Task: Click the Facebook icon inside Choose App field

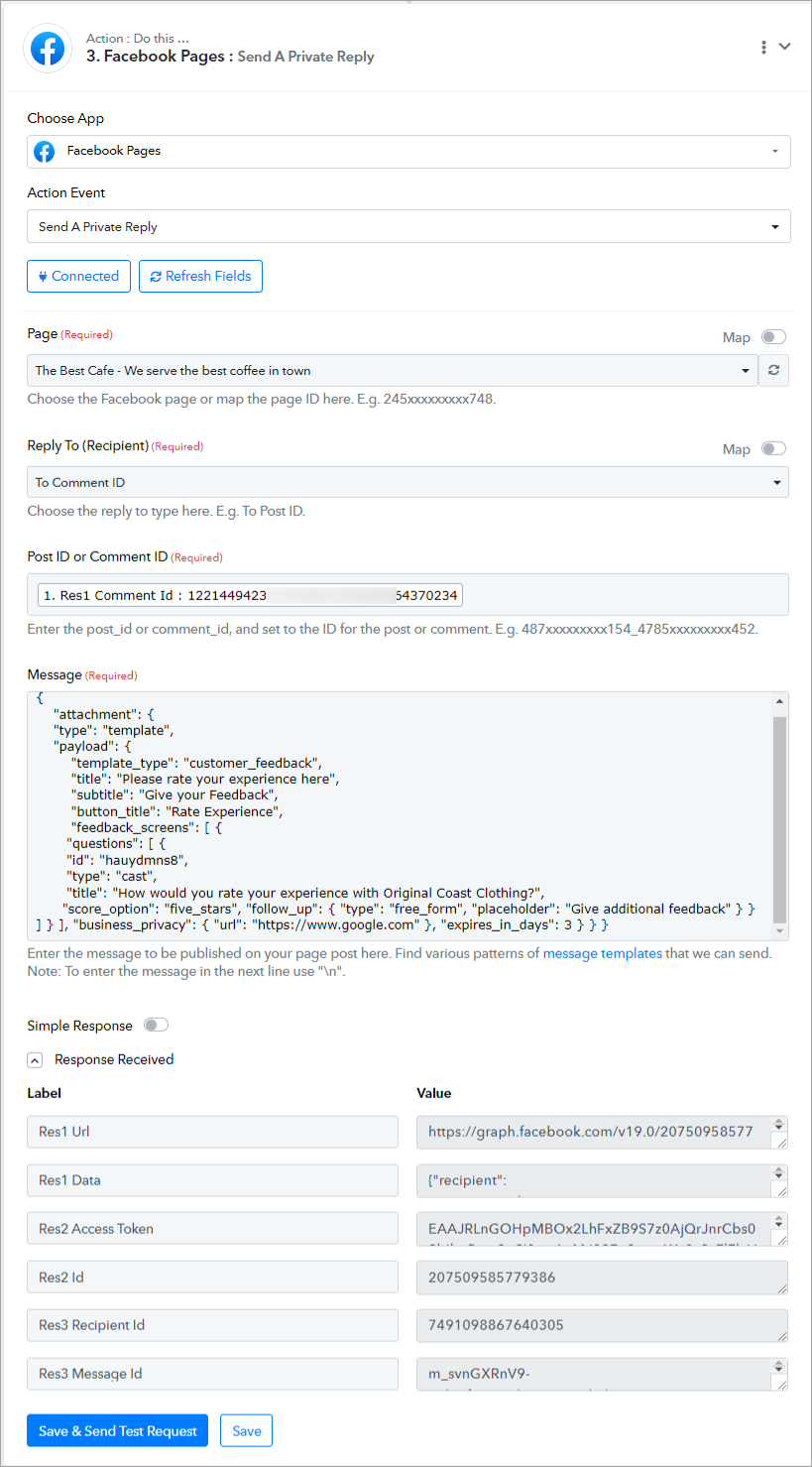Action: 45,151
